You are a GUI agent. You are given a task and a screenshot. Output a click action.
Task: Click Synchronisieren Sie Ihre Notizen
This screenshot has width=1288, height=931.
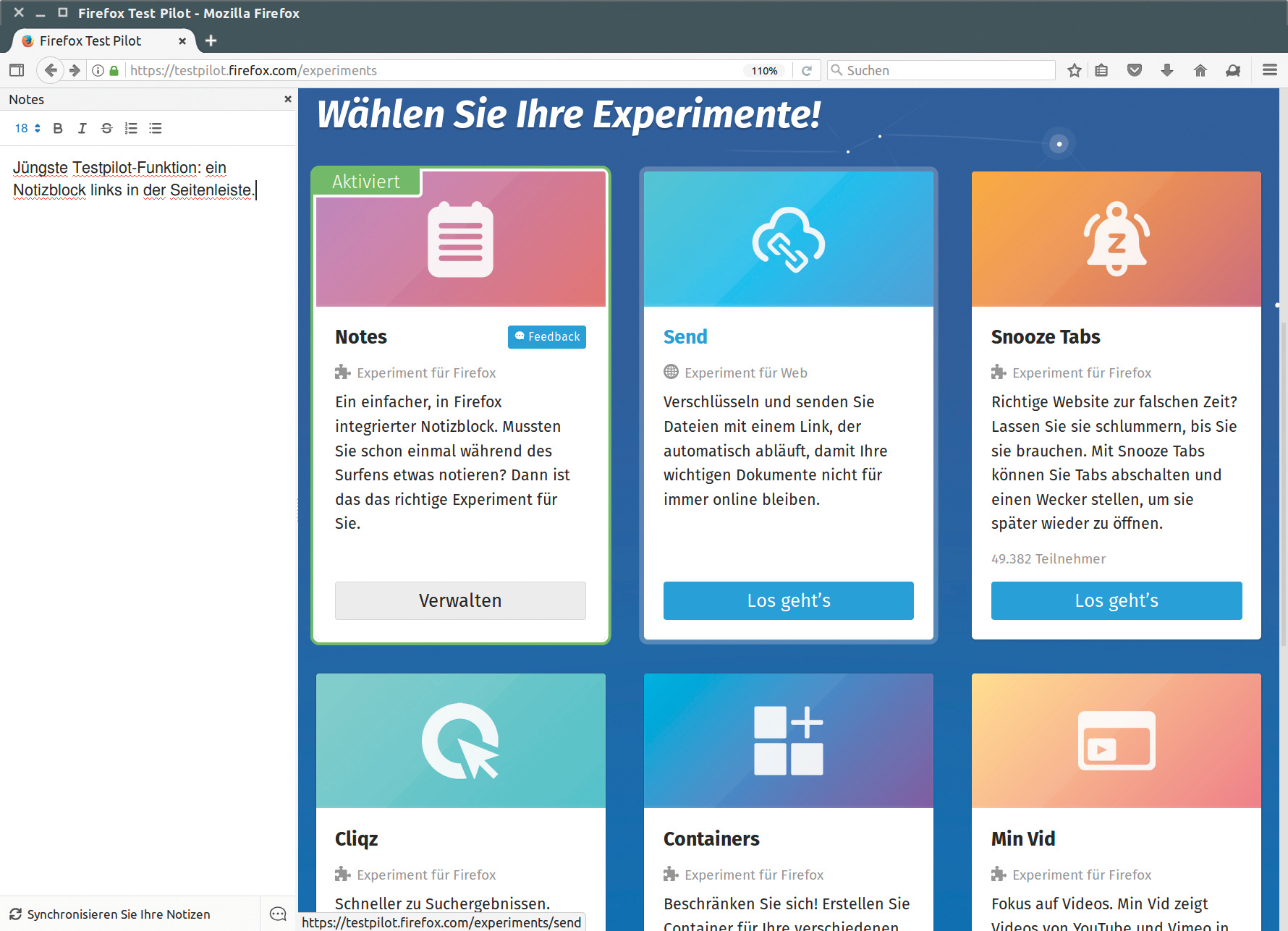[x=119, y=914]
